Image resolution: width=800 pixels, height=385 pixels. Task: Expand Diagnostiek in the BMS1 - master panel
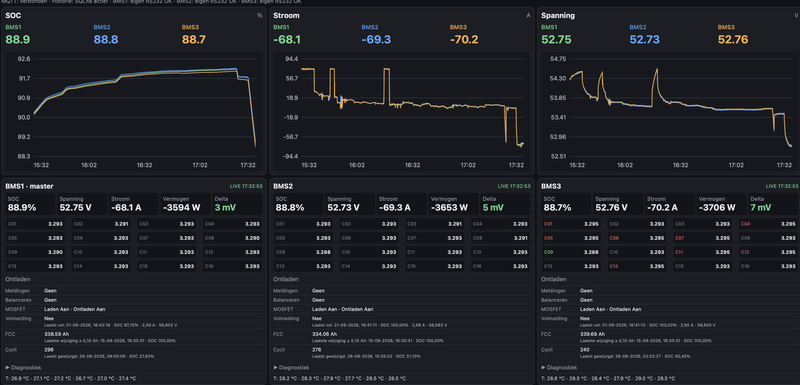[23, 367]
